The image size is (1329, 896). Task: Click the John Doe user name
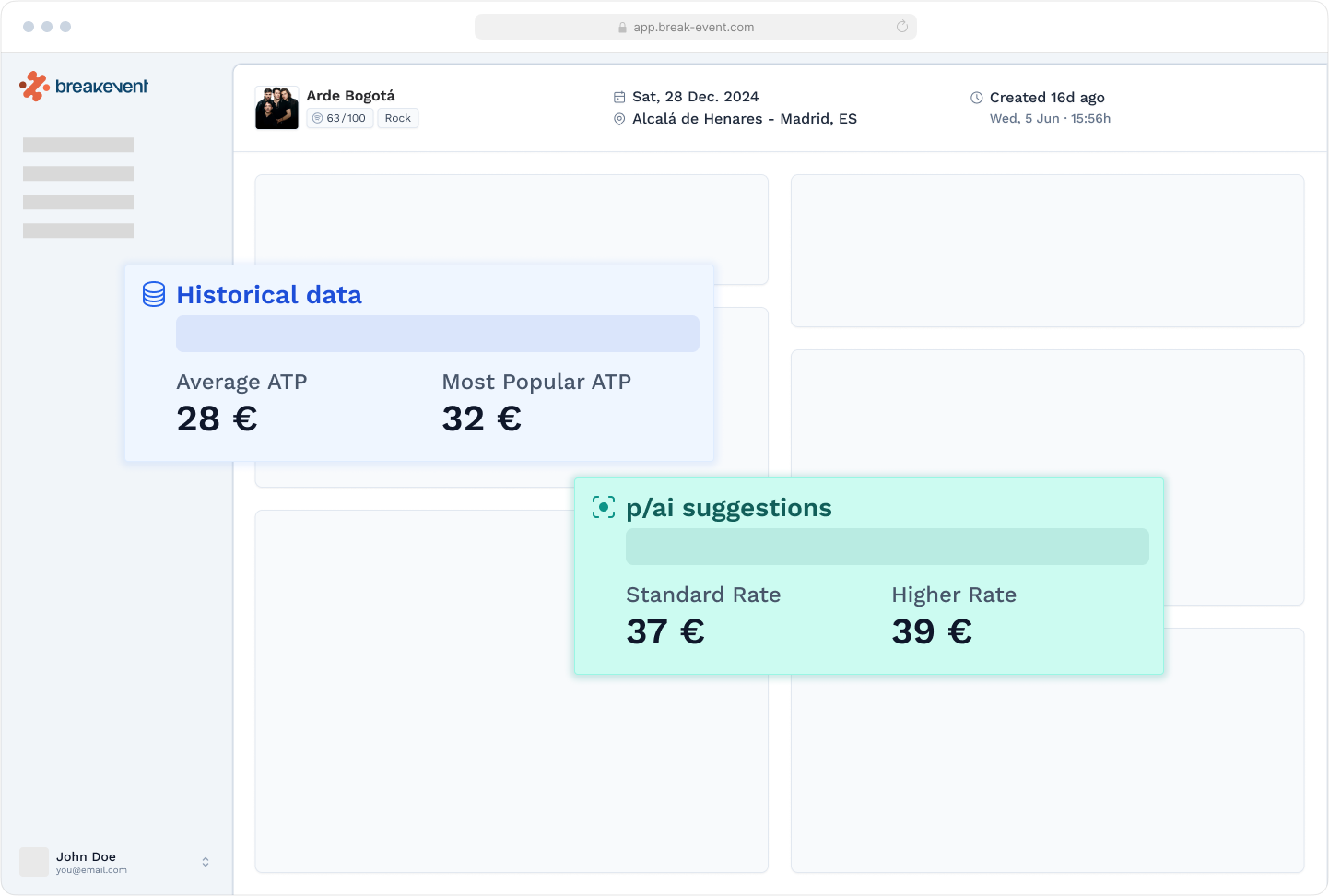[86, 856]
